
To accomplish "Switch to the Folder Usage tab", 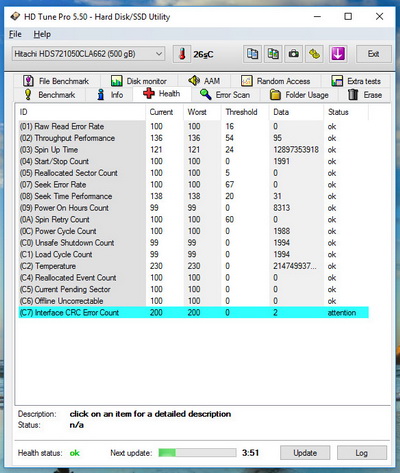I will 299,95.
